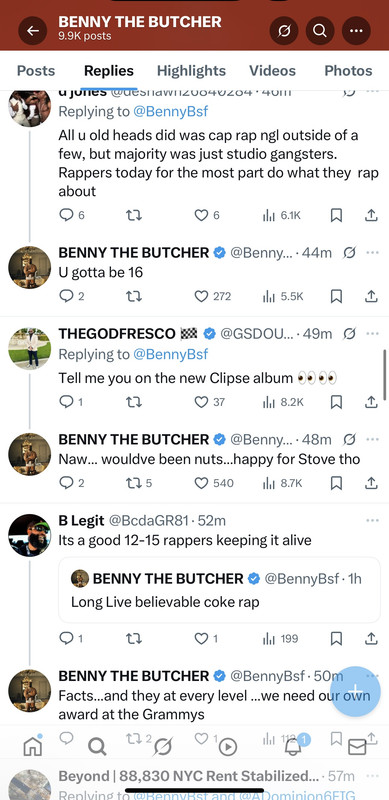389x800 pixels.
Task: Switch to the Highlights tab
Action: click(x=191, y=70)
